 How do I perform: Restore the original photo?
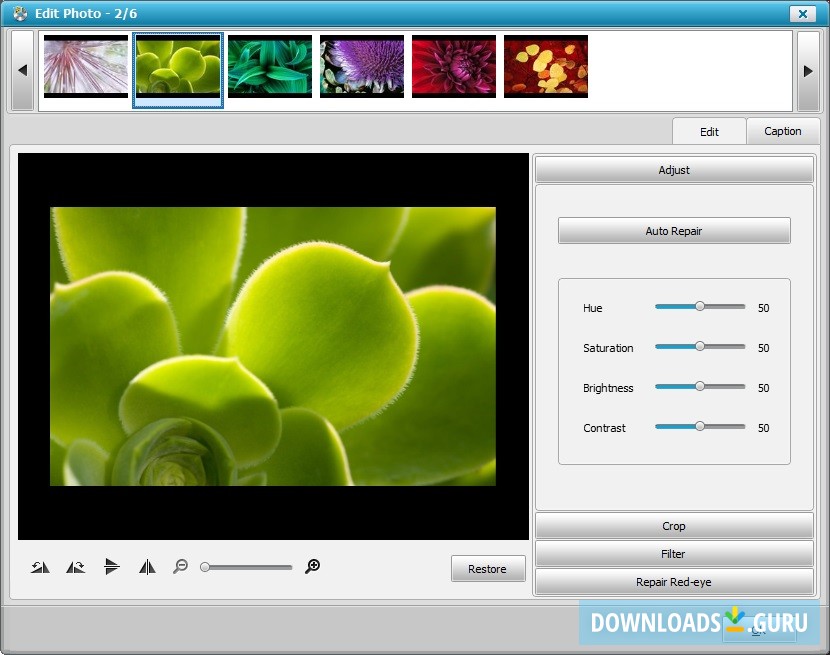pos(488,568)
